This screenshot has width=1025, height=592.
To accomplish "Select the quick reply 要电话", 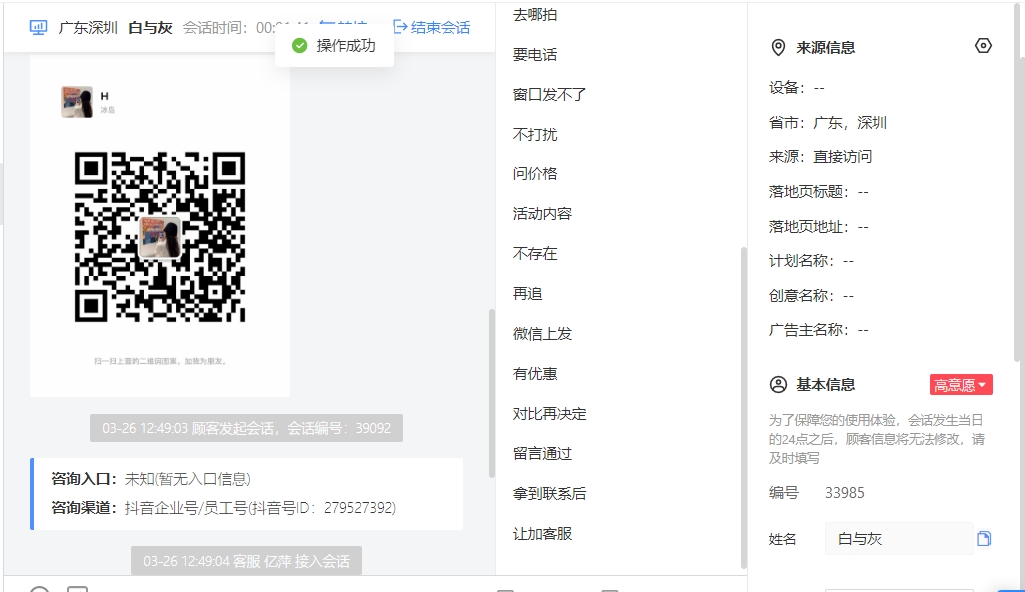I will (535, 55).
